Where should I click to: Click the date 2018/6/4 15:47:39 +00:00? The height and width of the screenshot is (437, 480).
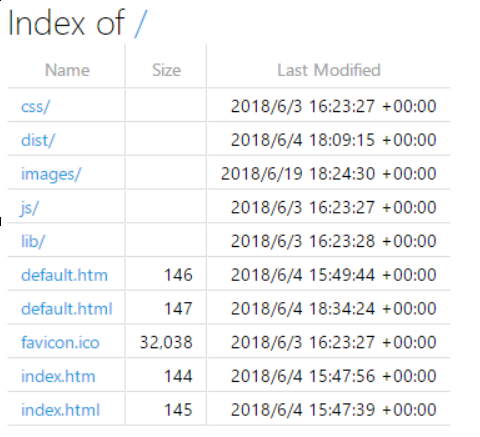334,410
